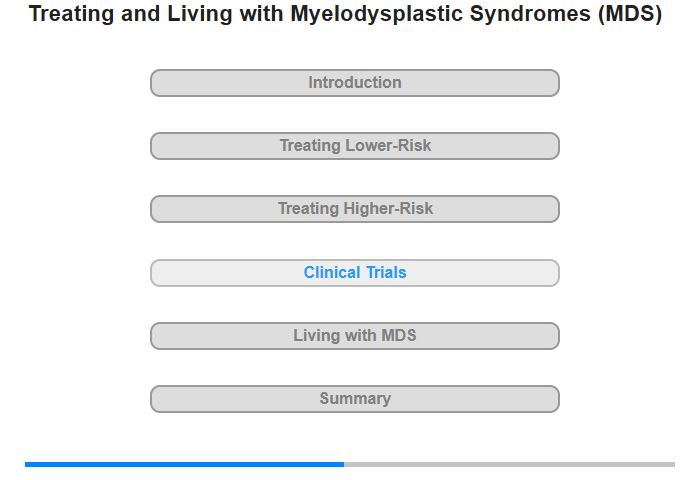Go to the Summary section

click(x=355, y=399)
